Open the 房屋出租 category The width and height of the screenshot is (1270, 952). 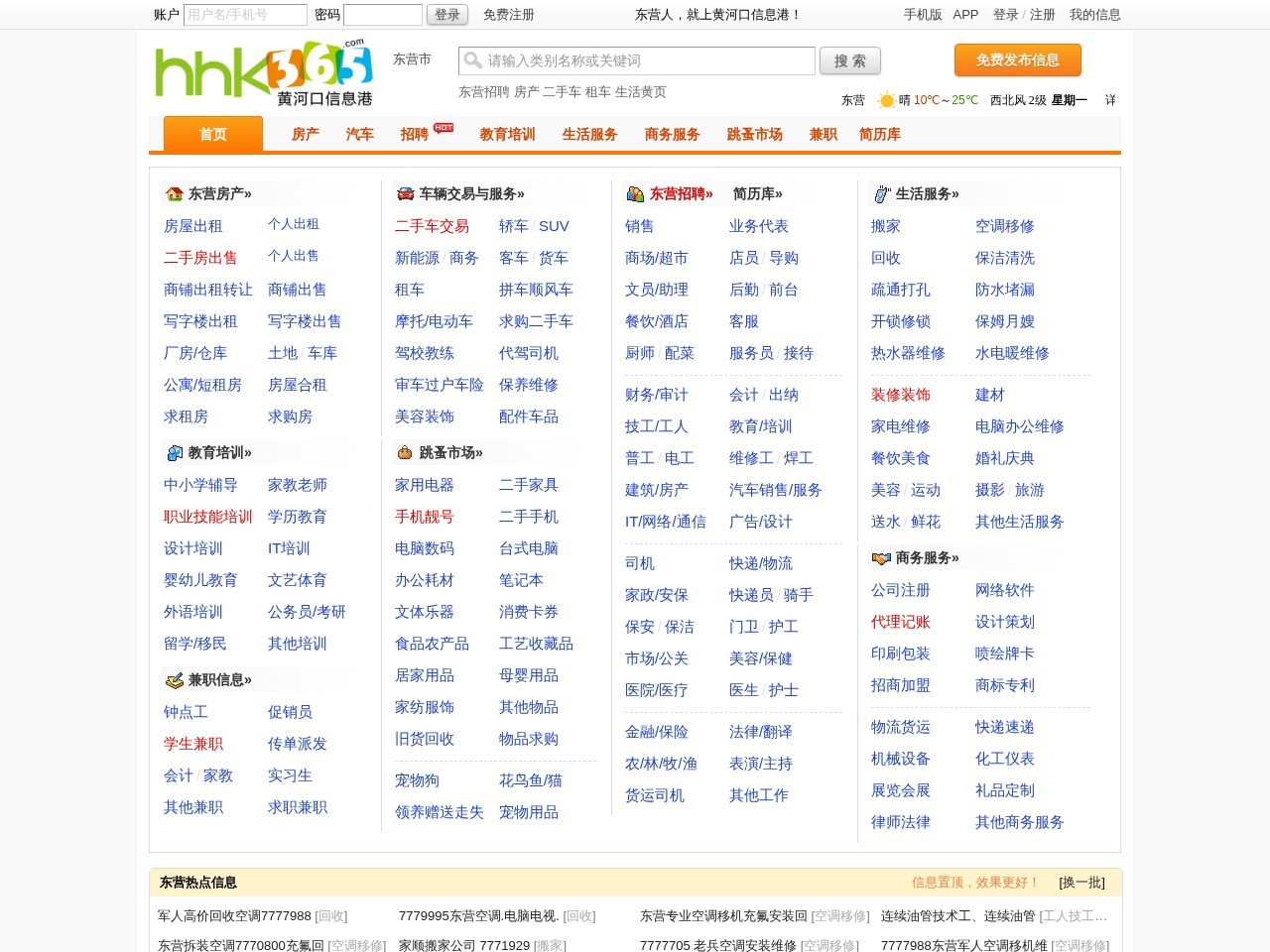point(193,226)
